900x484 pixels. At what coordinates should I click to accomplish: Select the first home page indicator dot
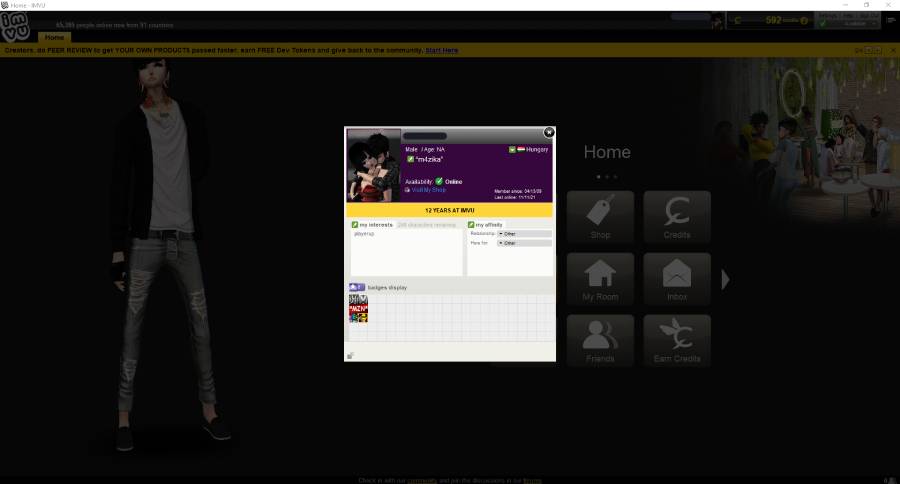click(x=598, y=177)
